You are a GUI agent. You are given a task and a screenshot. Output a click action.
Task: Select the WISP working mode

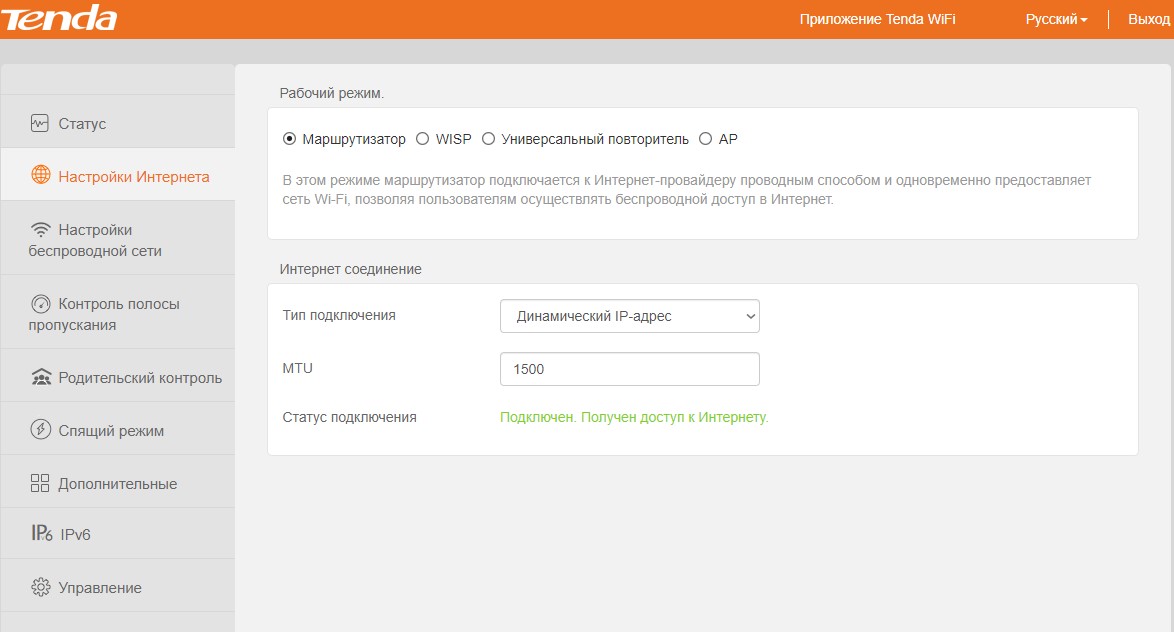click(x=422, y=139)
